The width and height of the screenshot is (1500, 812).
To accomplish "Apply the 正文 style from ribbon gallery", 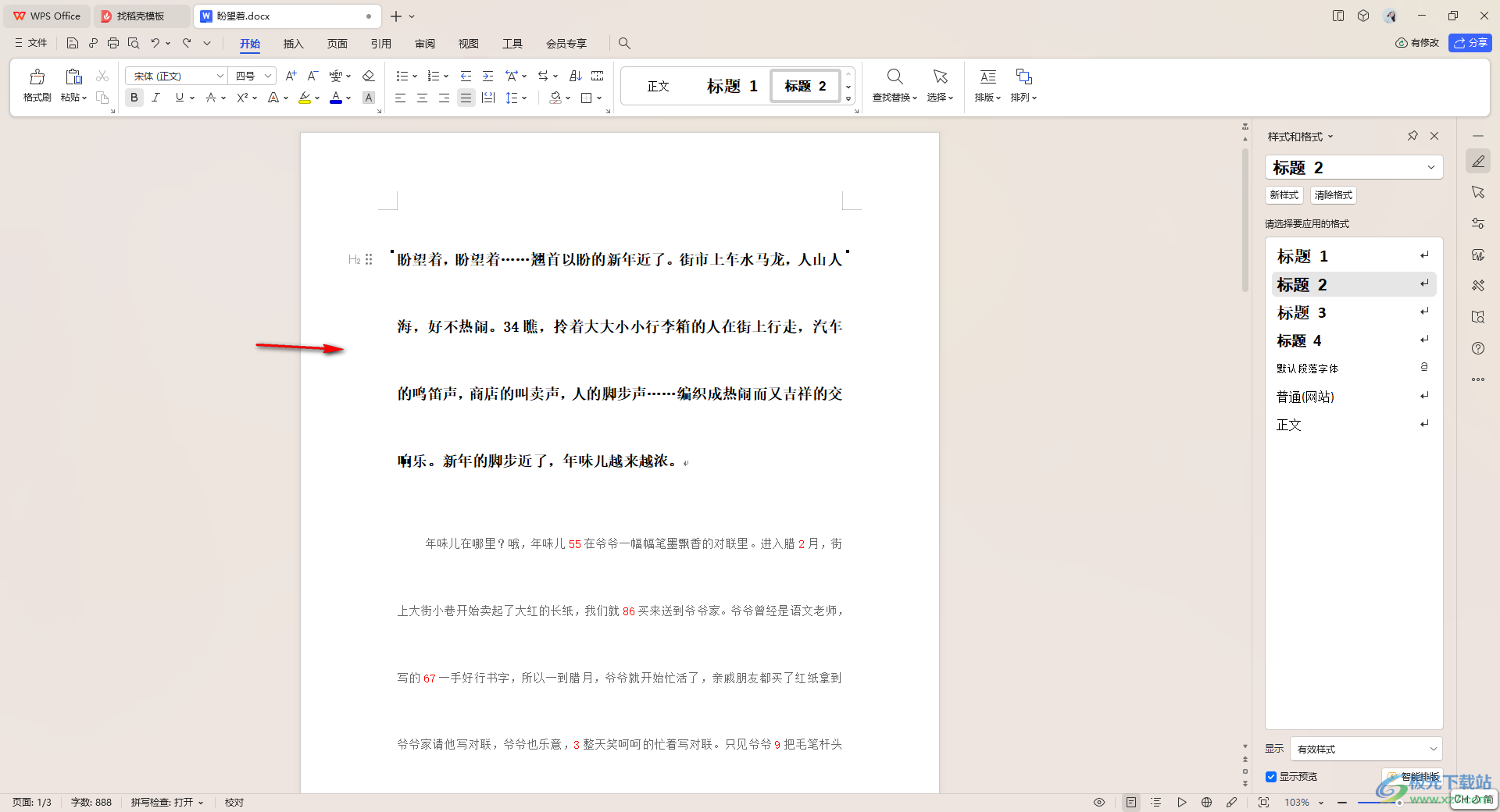I will click(659, 86).
